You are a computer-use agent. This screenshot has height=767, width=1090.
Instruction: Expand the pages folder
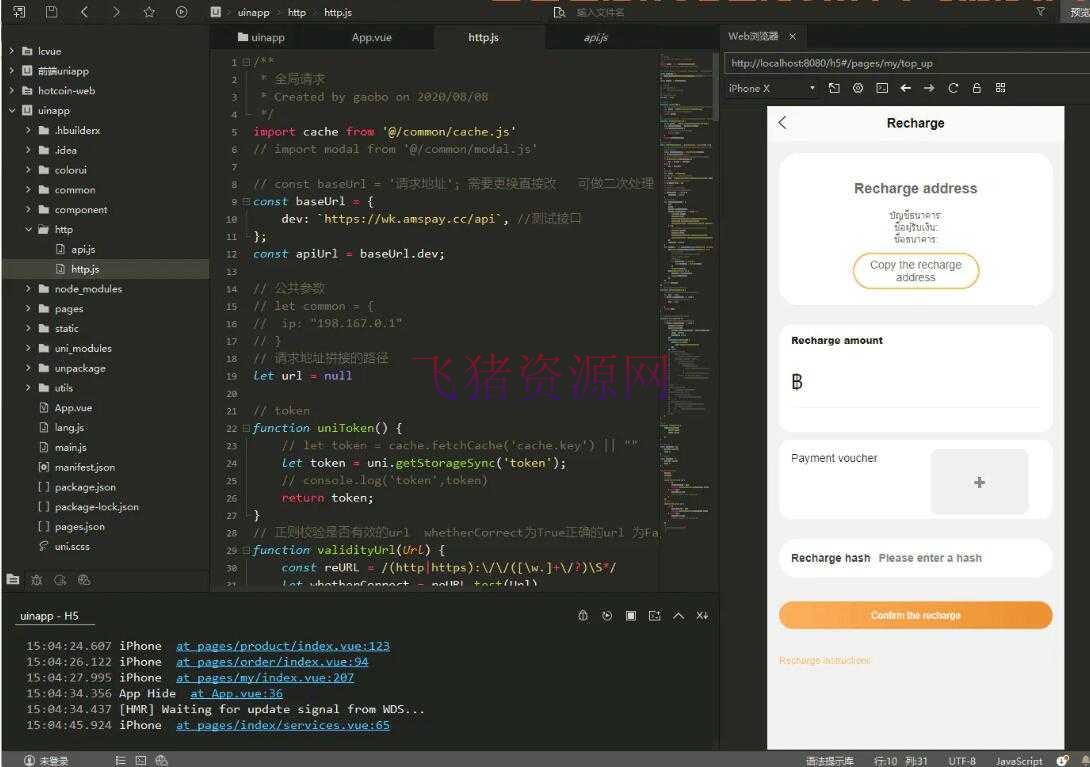coord(28,309)
